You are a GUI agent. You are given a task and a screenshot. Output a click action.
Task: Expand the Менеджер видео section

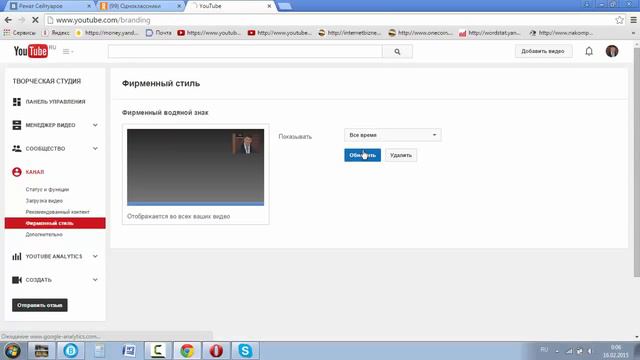pos(95,125)
